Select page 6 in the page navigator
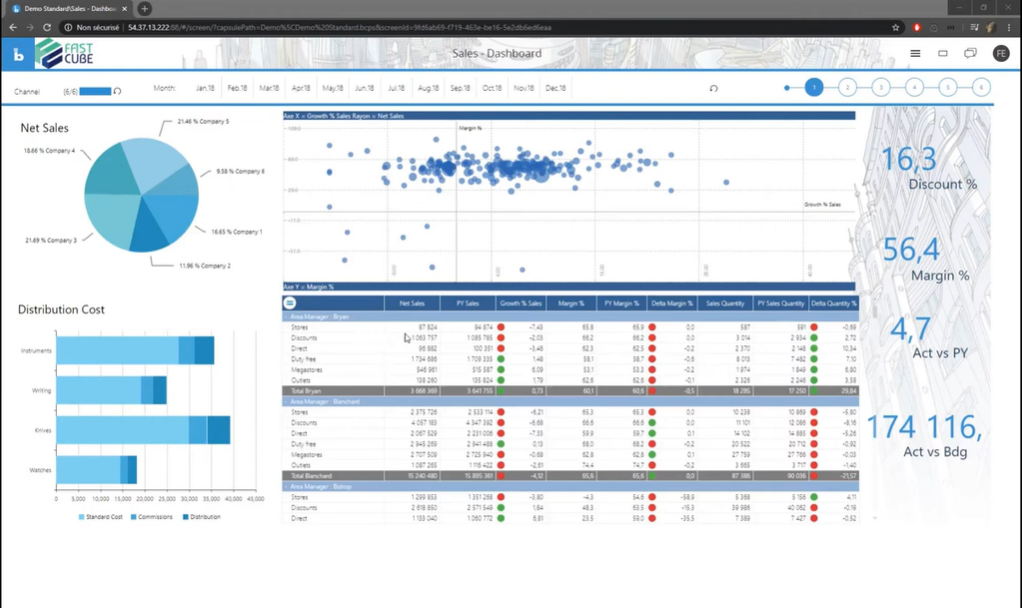The width and height of the screenshot is (1022, 608). tap(980, 88)
